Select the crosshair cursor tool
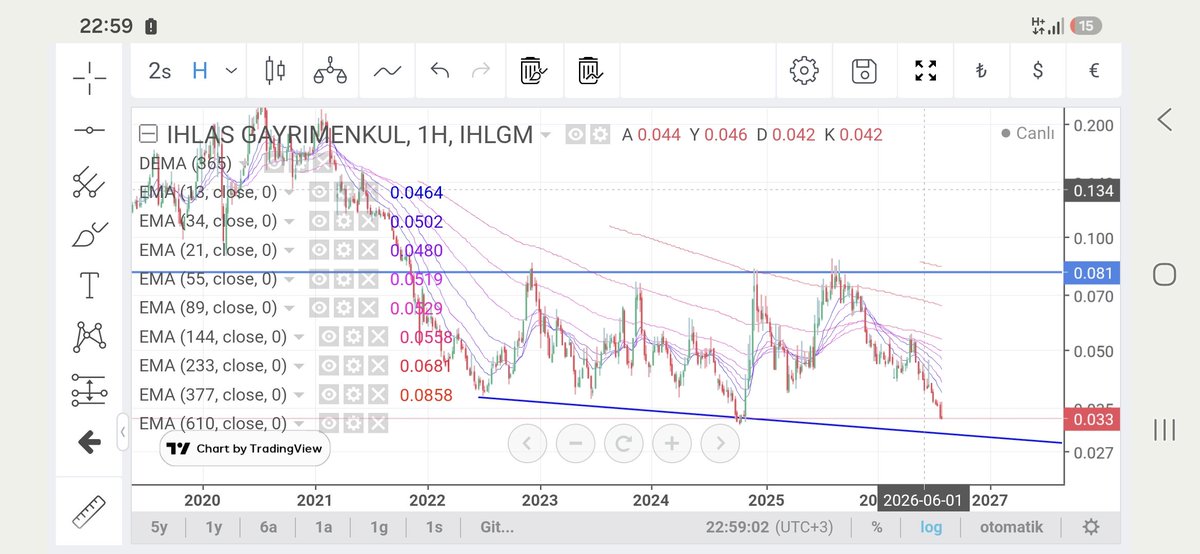 point(90,78)
